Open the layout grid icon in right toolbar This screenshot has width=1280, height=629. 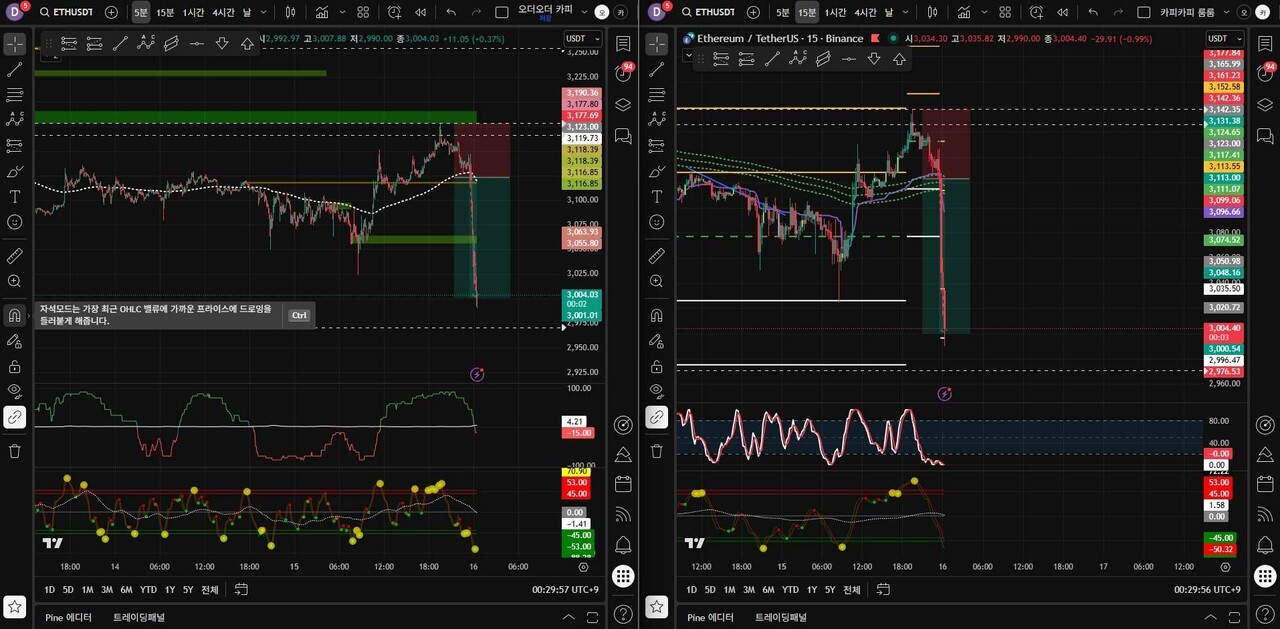(1005, 12)
